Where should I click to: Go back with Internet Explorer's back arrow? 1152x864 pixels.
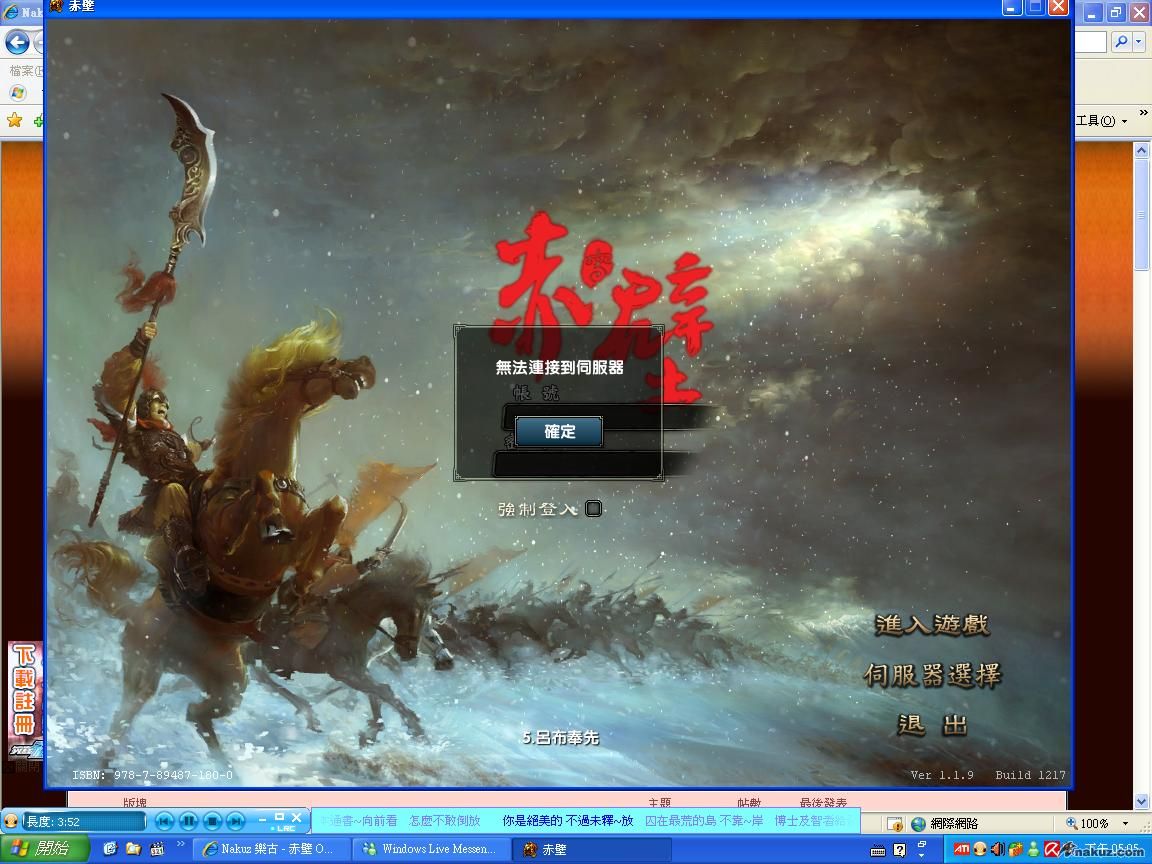click(17, 43)
